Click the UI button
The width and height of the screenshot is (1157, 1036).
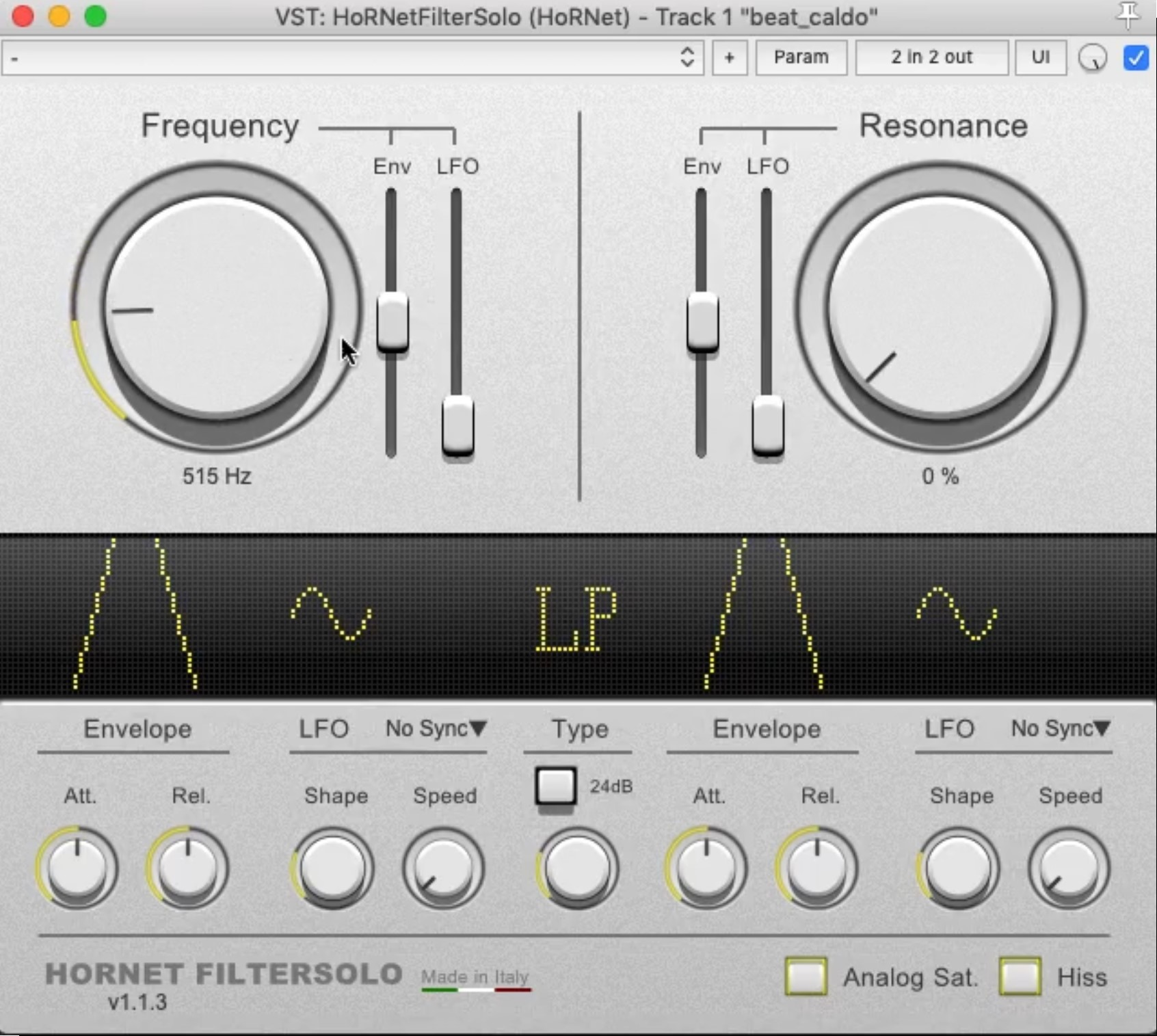[x=1041, y=57]
